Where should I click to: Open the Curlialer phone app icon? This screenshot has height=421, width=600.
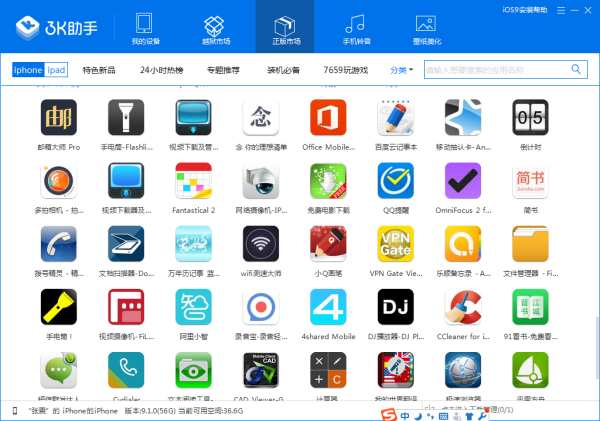point(126,370)
